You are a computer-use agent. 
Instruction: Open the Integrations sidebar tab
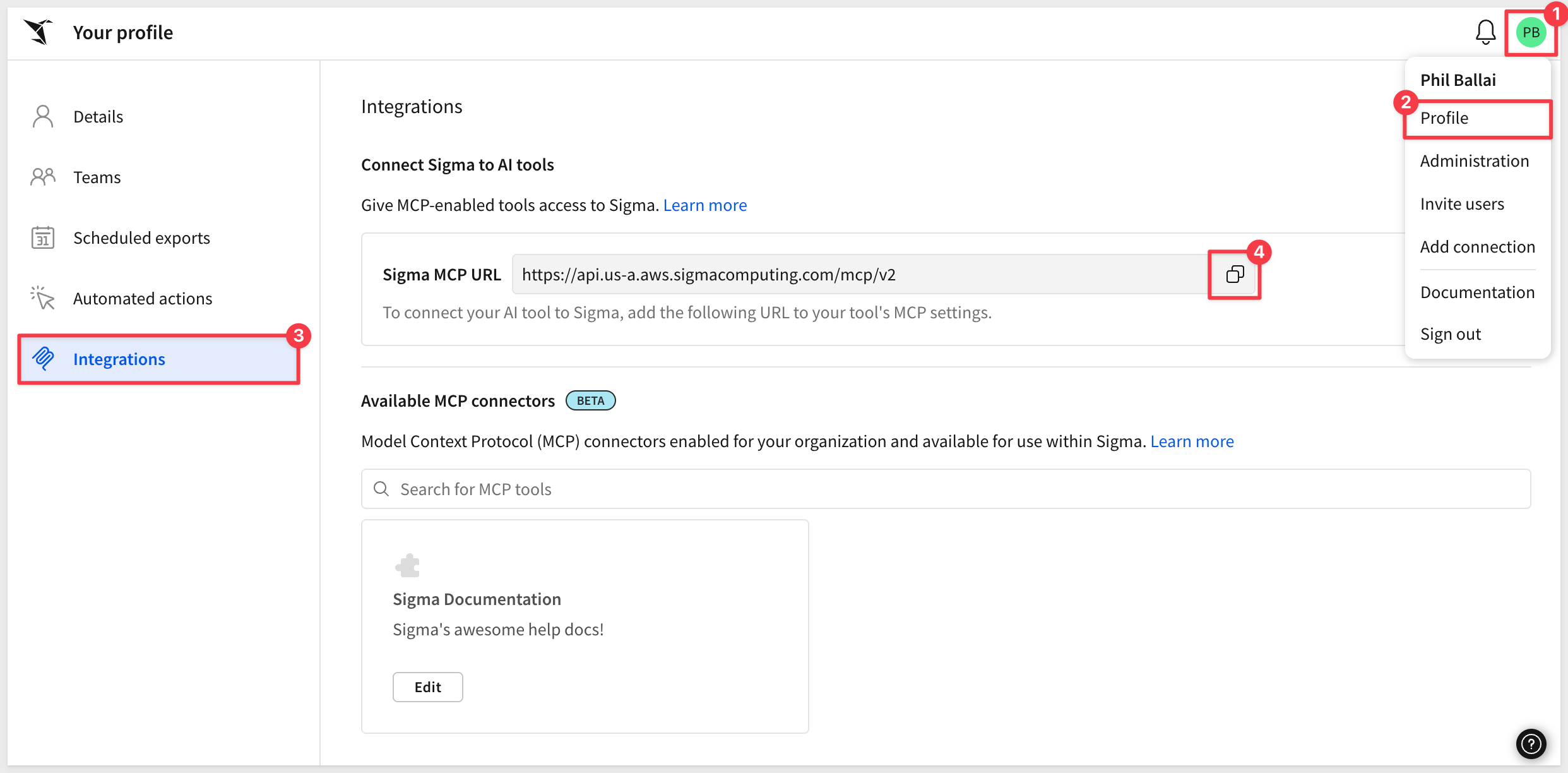pyautogui.click(x=159, y=359)
